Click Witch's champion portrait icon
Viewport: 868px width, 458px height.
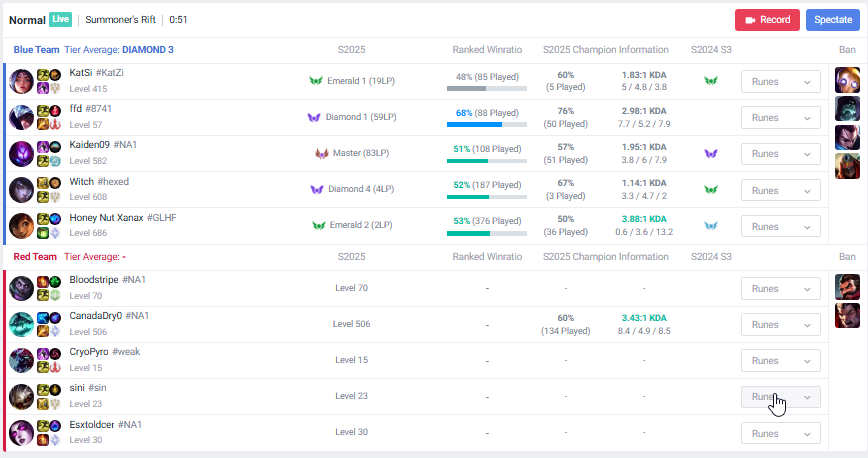tap(22, 190)
